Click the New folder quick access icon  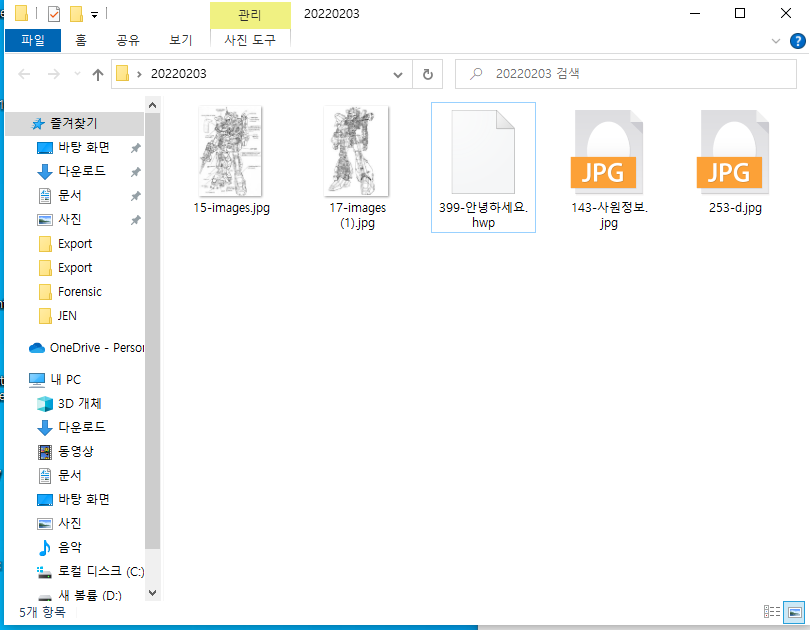76,13
